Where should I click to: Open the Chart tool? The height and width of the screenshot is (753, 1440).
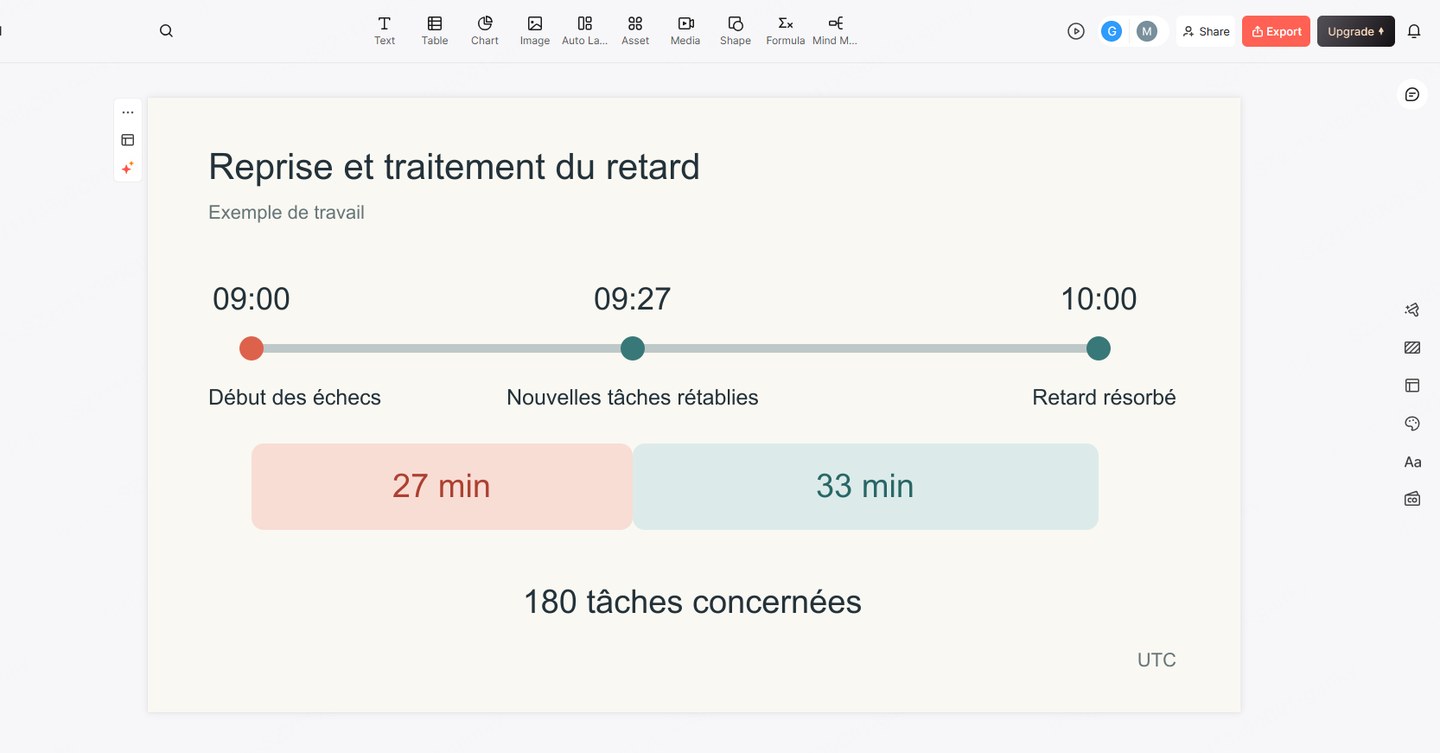(x=484, y=31)
